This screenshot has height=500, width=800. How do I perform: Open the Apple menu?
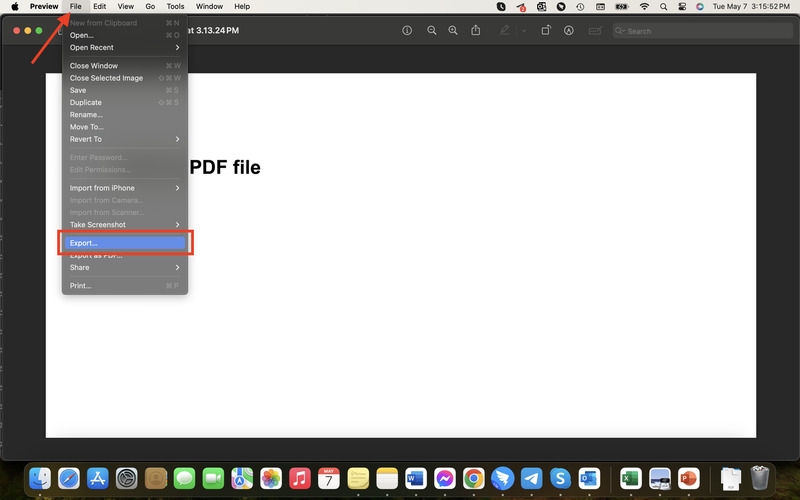15,7
